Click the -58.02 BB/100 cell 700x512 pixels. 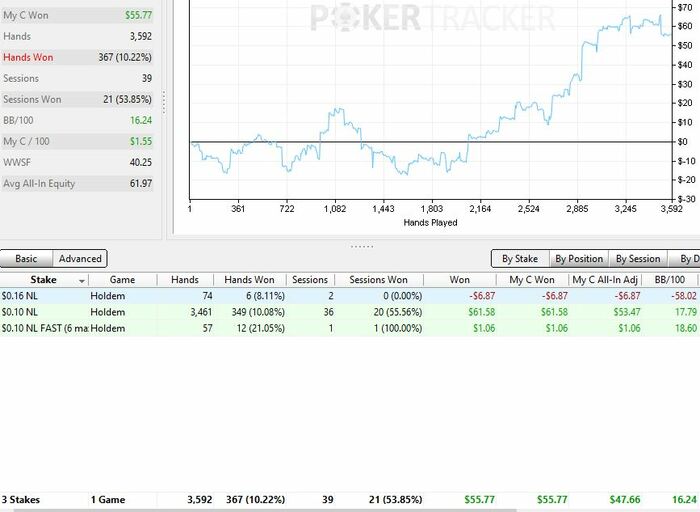coord(683,296)
